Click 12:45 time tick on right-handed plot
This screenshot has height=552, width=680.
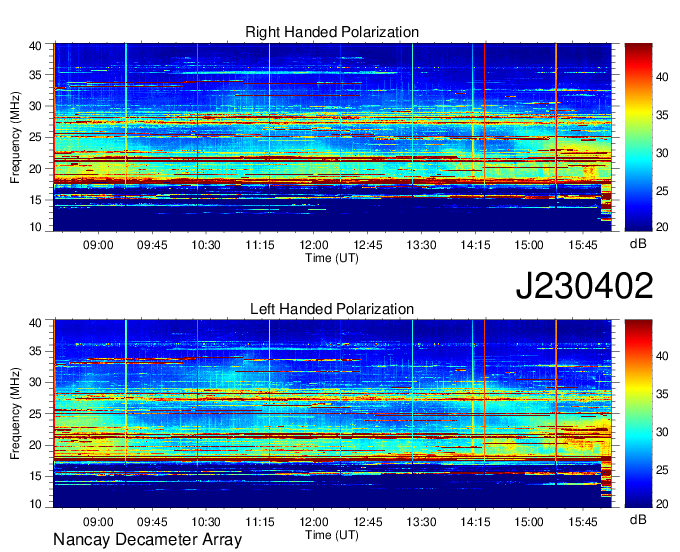(x=367, y=245)
